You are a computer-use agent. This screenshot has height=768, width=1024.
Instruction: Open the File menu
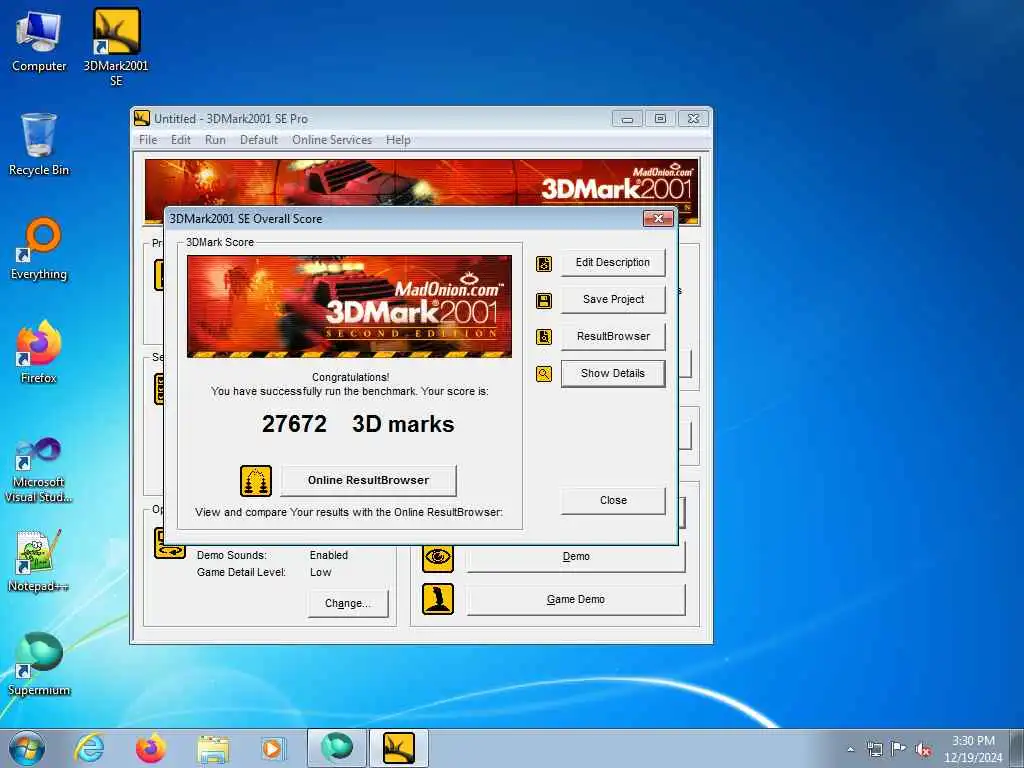pos(148,140)
